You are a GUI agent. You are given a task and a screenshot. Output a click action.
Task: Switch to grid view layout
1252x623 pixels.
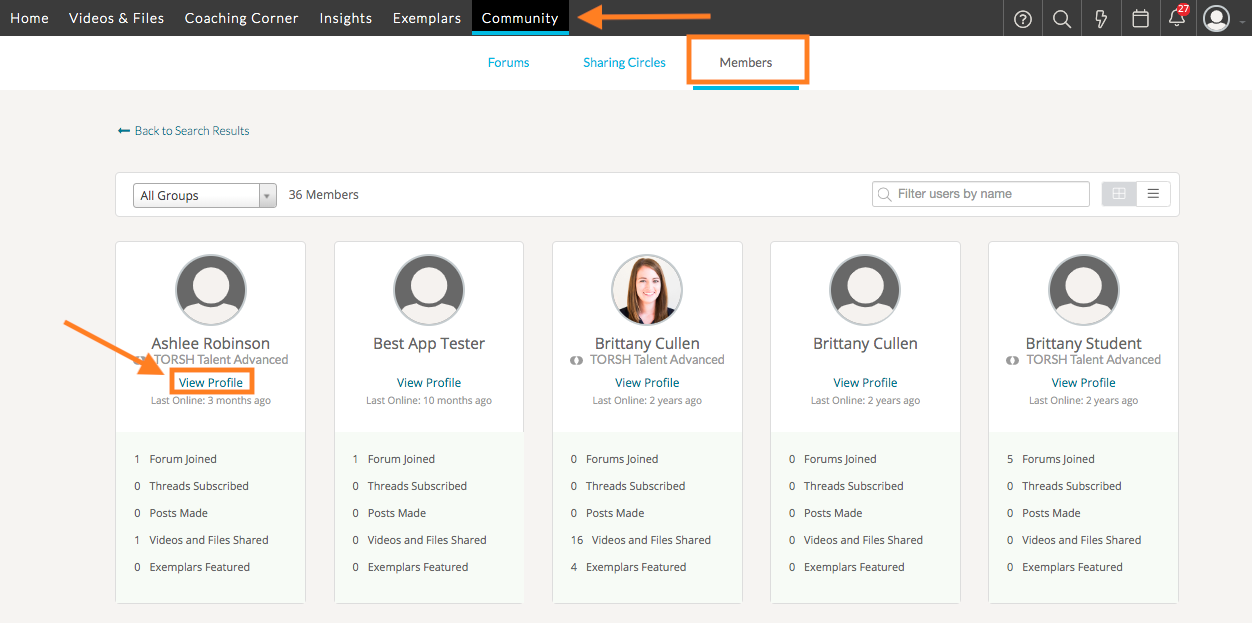pyautogui.click(x=1119, y=194)
